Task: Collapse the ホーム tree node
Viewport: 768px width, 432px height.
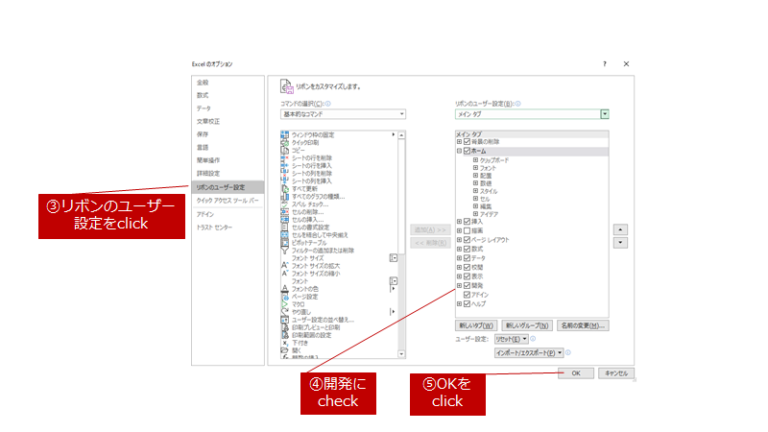Action: 459,151
